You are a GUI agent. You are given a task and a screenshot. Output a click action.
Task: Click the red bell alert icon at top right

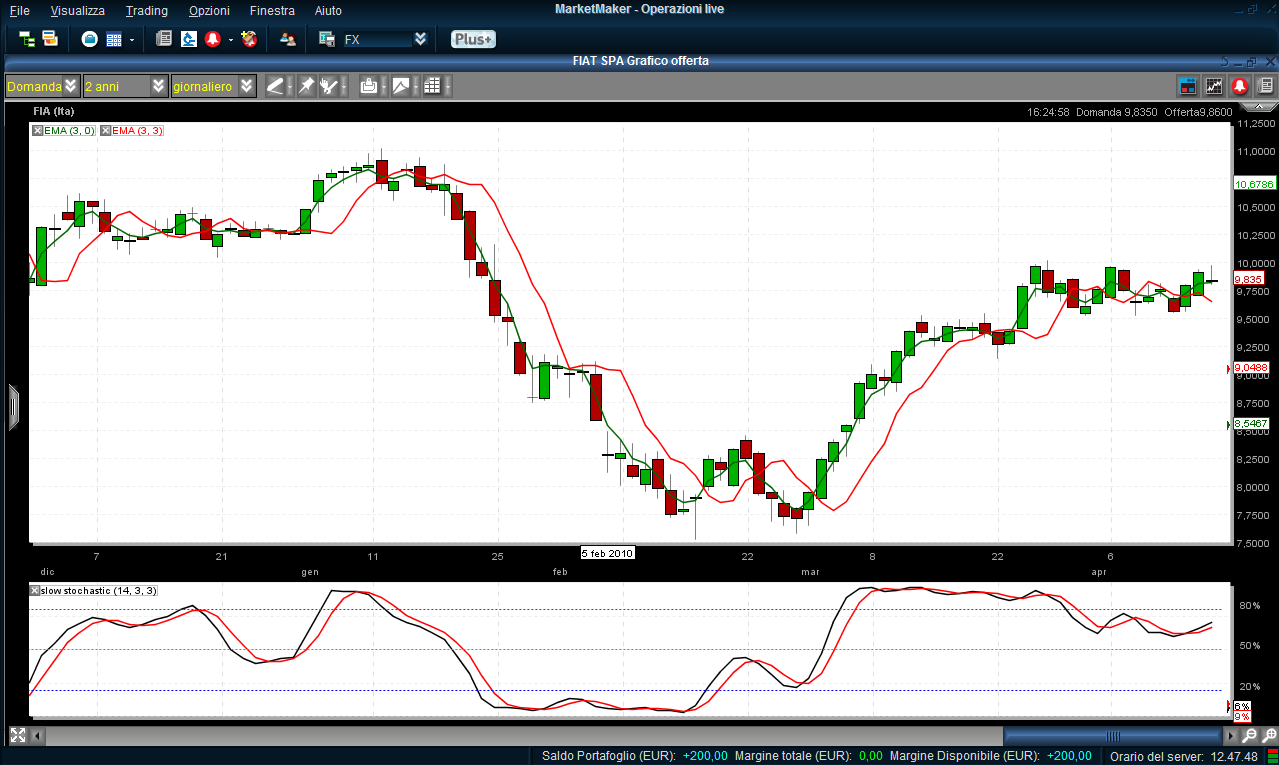click(x=1240, y=86)
